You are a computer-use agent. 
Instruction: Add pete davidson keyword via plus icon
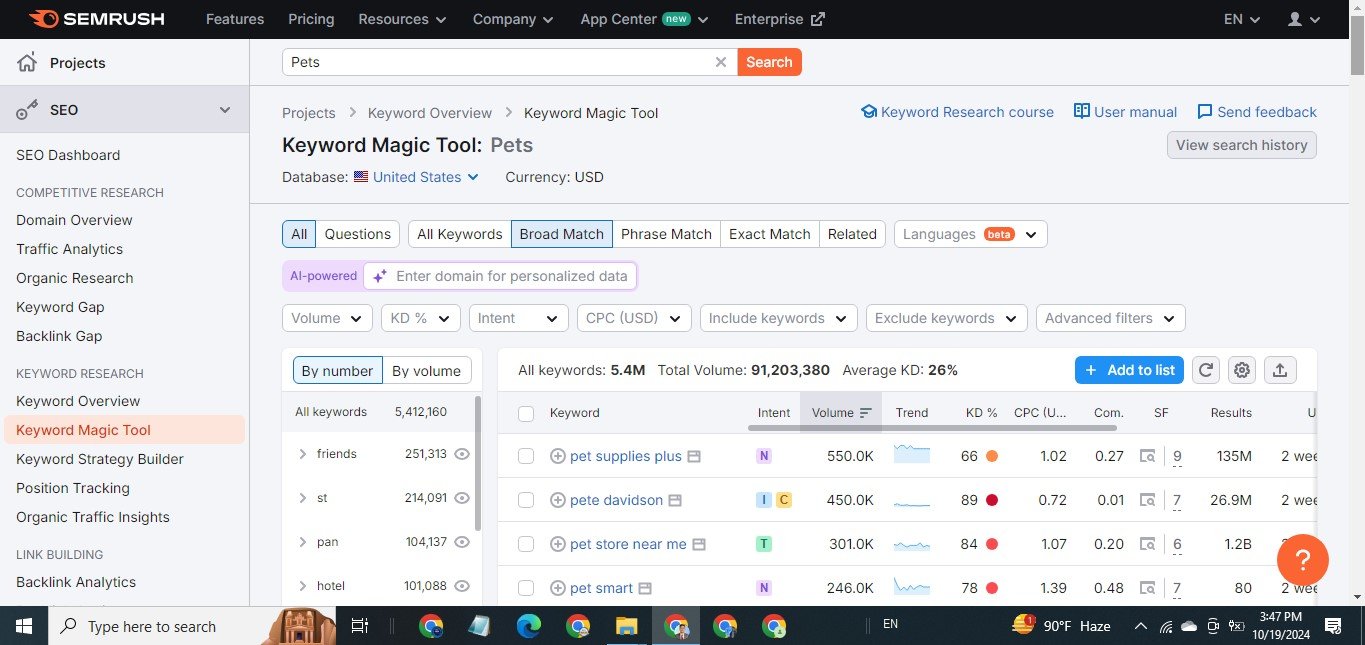point(558,500)
